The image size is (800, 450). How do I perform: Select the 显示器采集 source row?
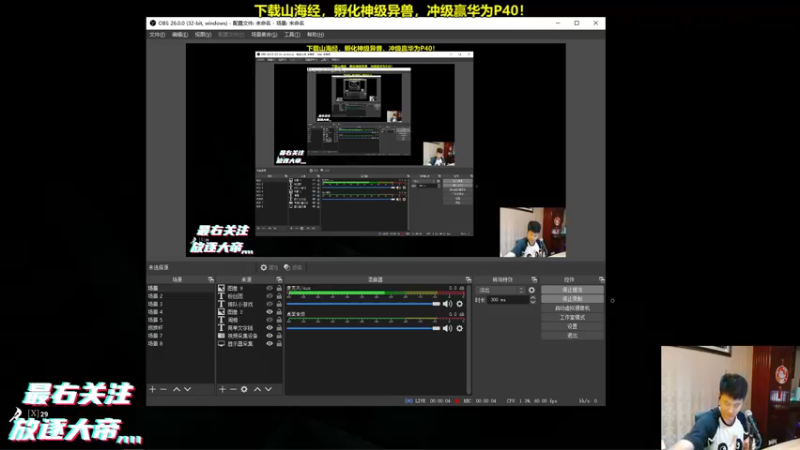coord(249,344)
